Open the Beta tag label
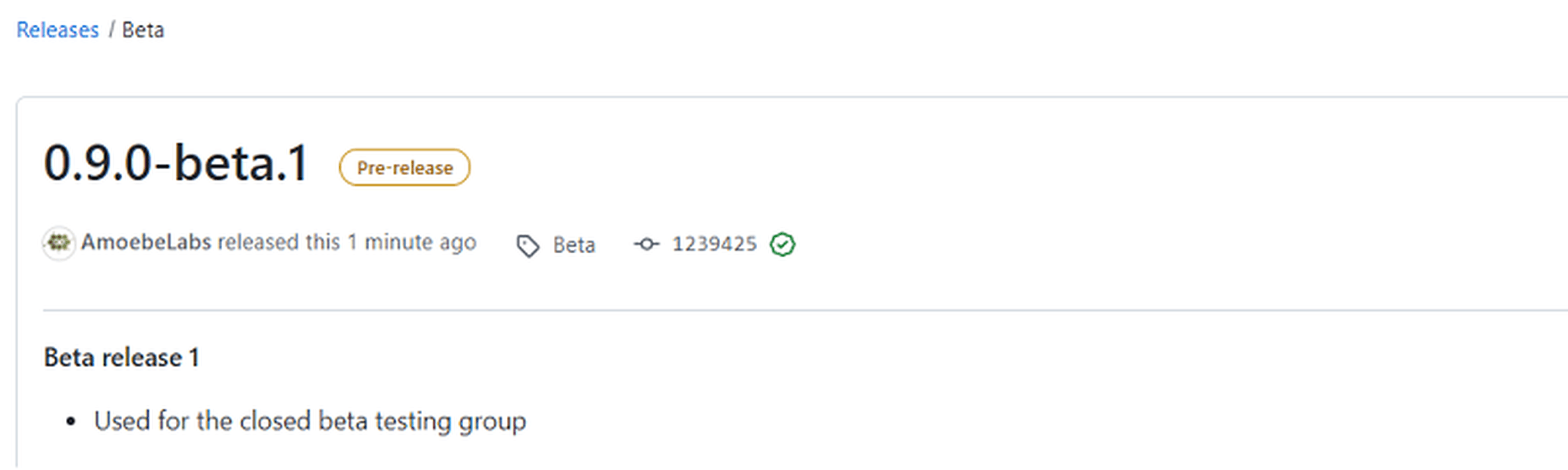This screenshot has width=1568, height=470. (x=574, y=245)
